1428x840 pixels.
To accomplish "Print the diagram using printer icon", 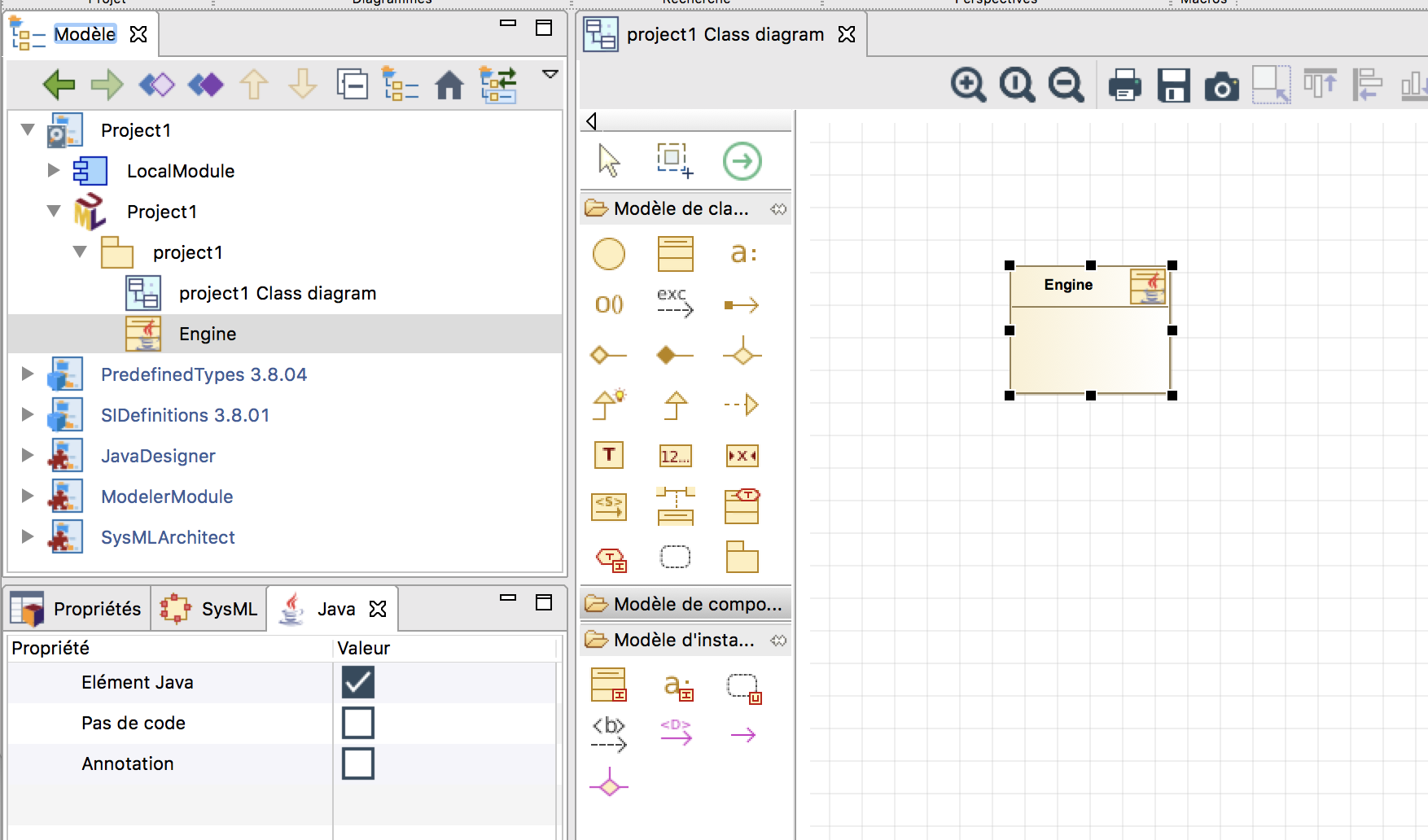I will point(1124,85).
